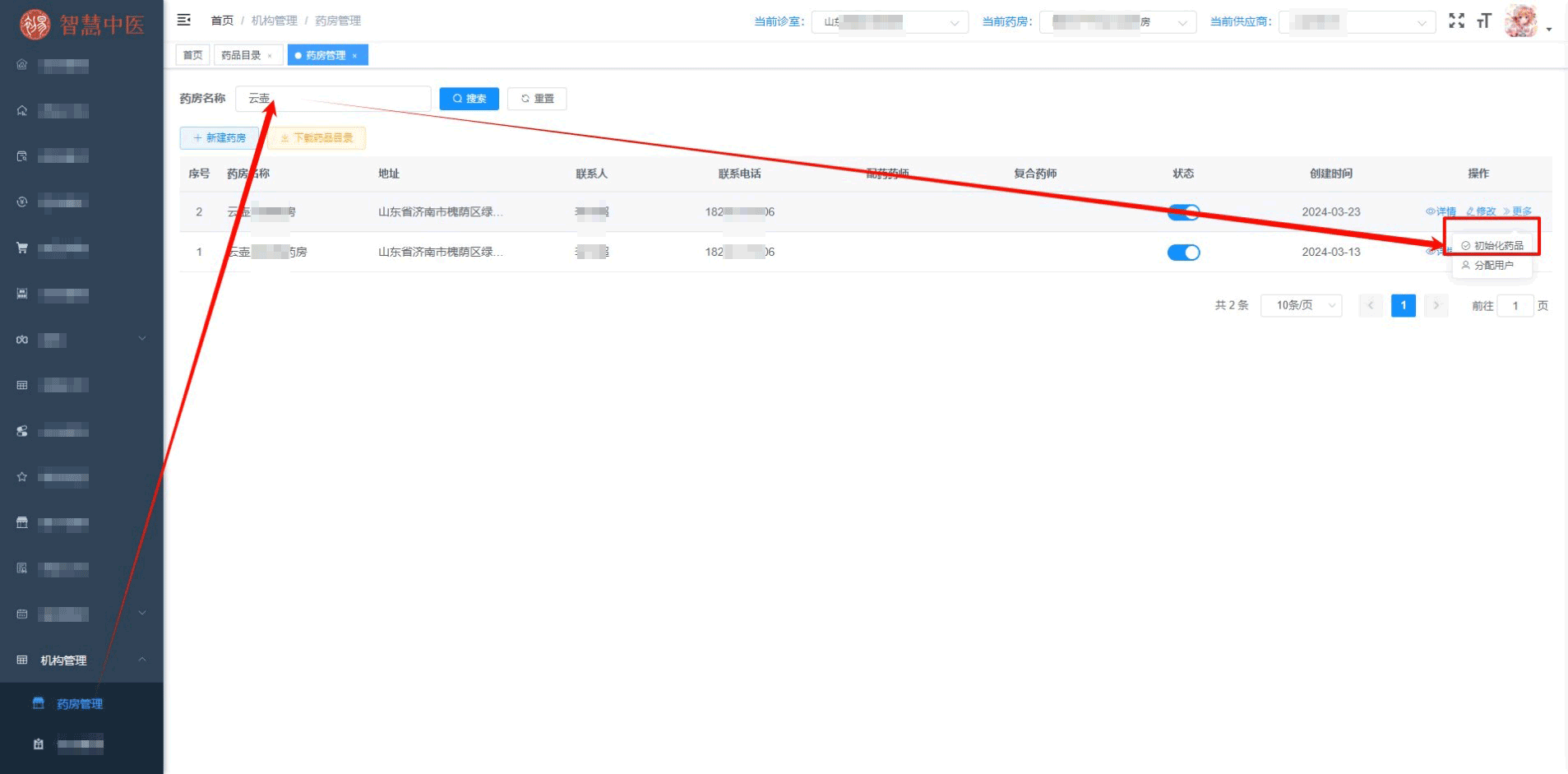Switch to the 首页 tab
This screenshot has height=774, width=1568.
point(192,55)
